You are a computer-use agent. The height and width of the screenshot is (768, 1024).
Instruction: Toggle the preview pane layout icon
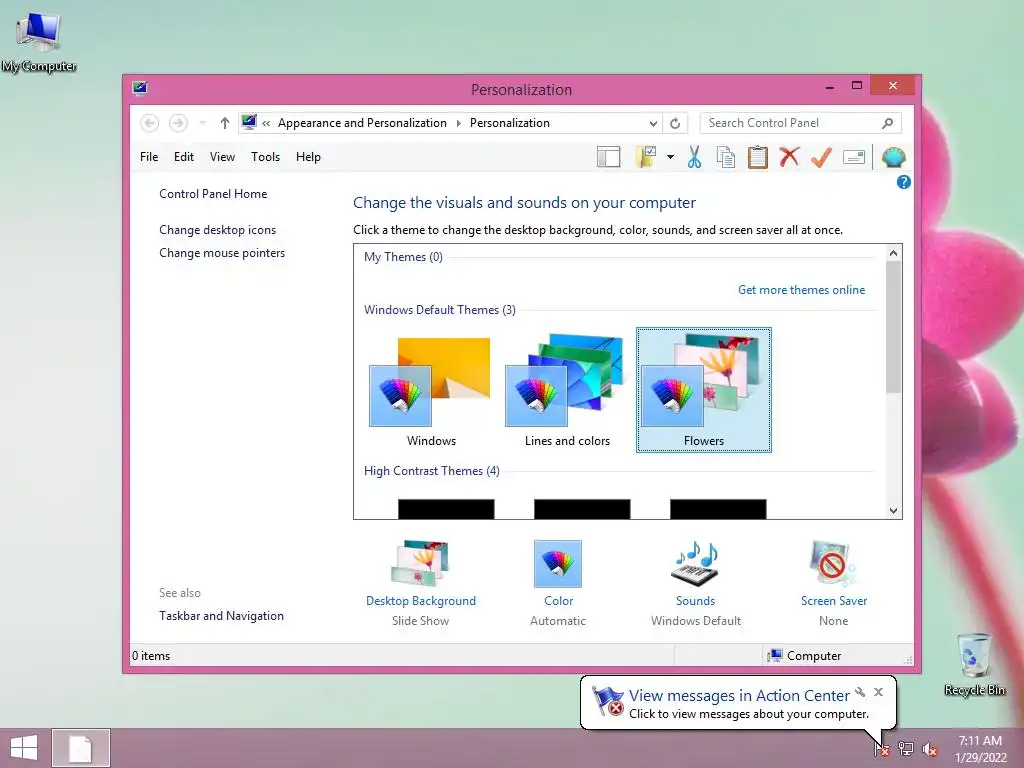coord(609,157)
